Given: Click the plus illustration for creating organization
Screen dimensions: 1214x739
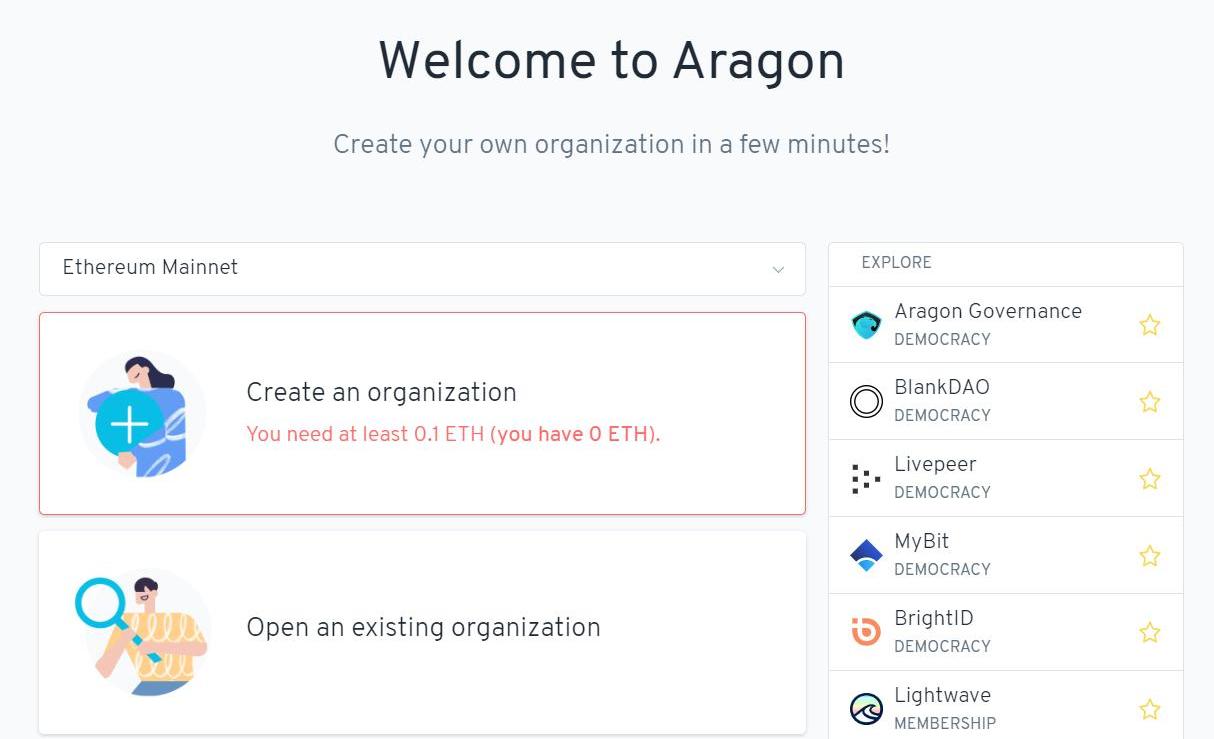Looking at the screenshot, I should click(x=130, y=424).
